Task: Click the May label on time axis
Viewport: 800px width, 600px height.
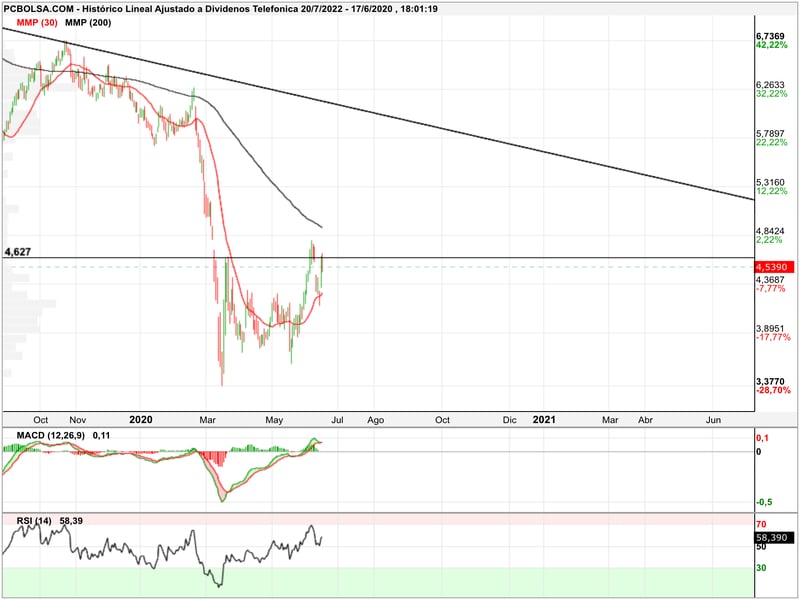Action: coord(274,420)
